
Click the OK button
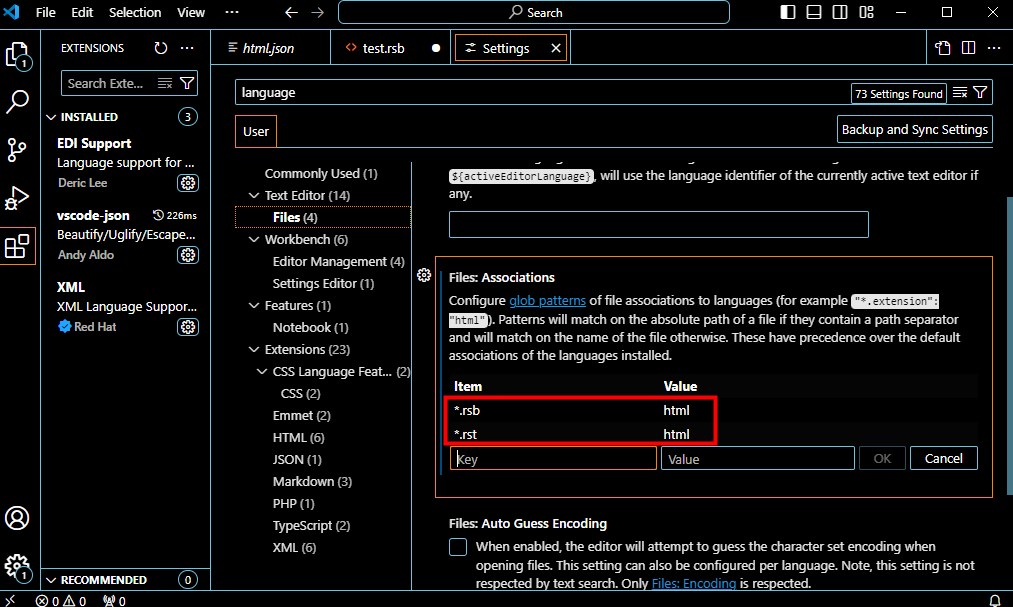coord(882,458)
